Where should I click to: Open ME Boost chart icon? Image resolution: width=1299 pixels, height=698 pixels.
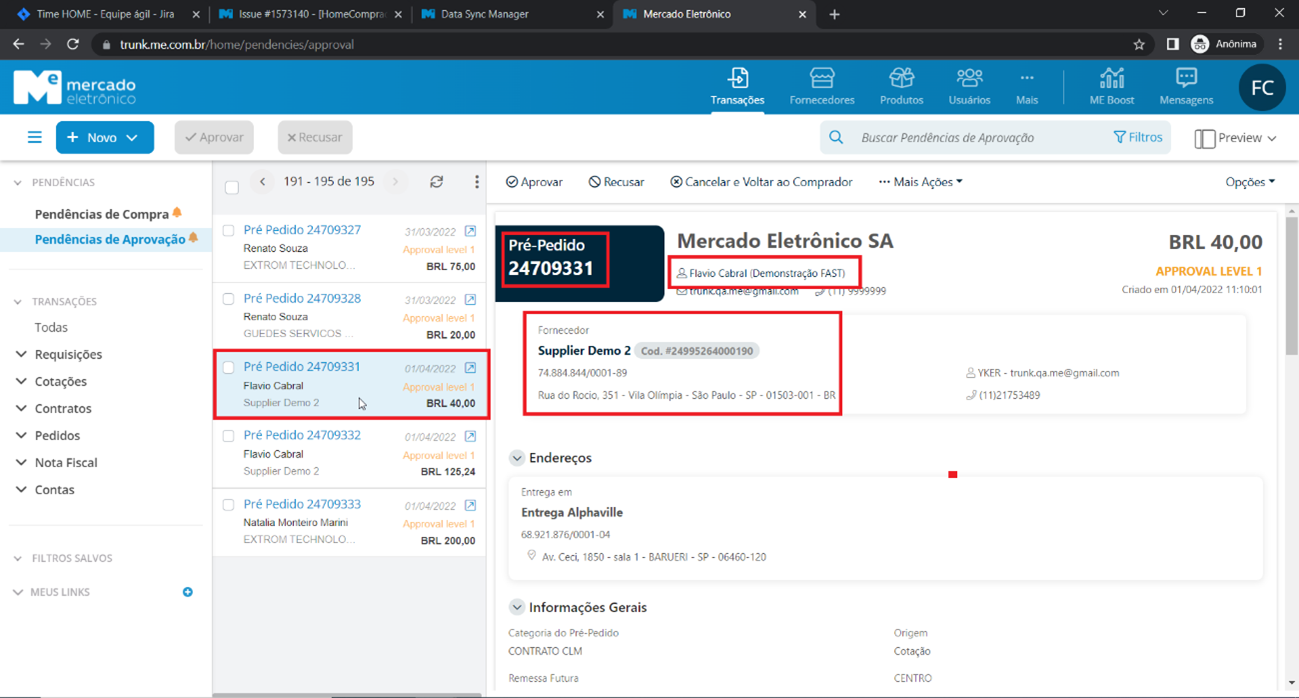(x=1111, y=79)
